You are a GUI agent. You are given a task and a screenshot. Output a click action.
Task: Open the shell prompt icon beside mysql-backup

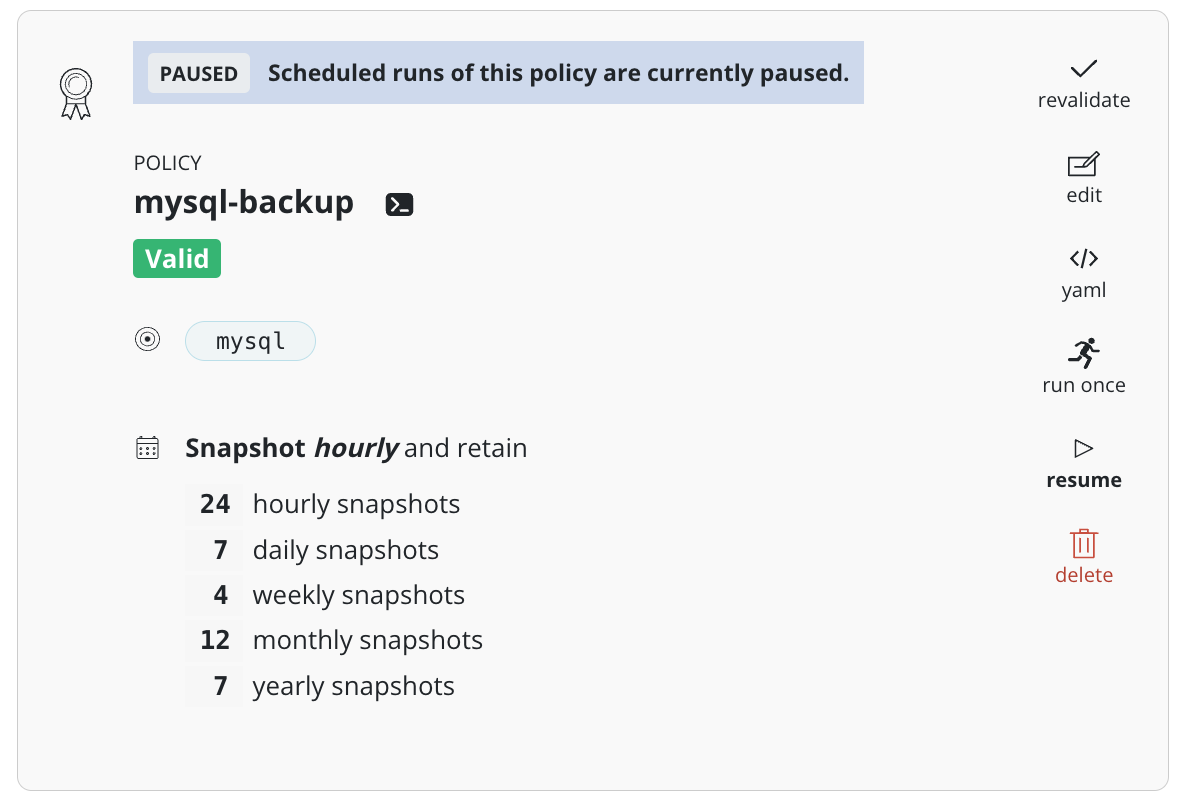click(x=399, y=203)
